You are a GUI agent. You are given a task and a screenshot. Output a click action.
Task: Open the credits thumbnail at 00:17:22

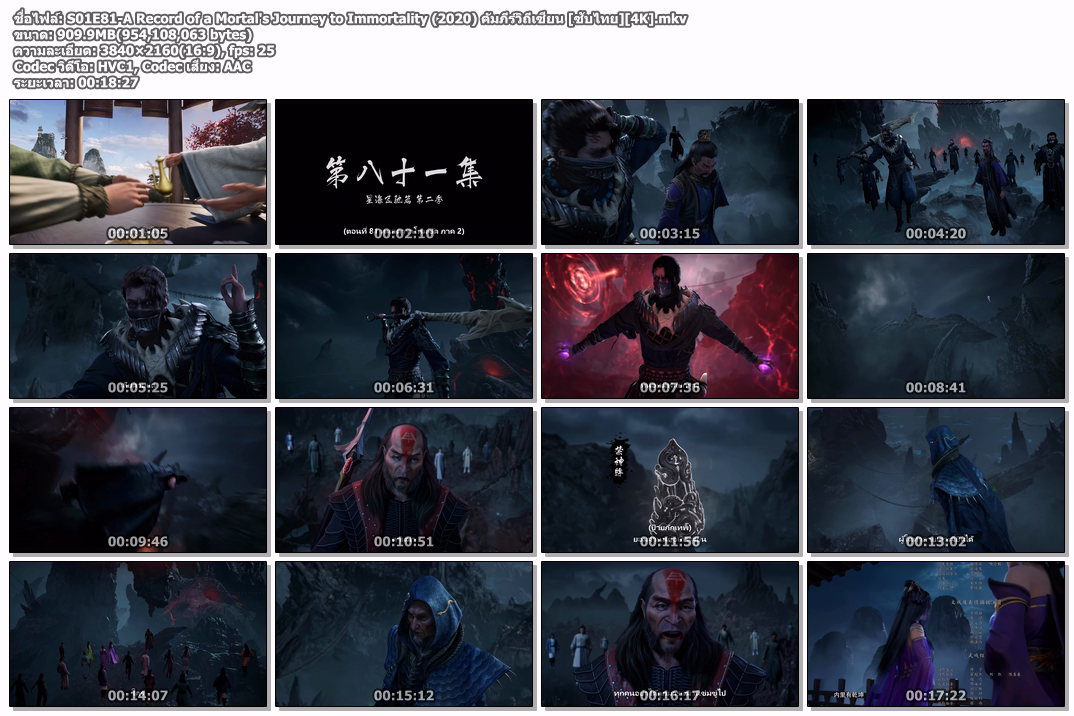[x=936, y=634]
